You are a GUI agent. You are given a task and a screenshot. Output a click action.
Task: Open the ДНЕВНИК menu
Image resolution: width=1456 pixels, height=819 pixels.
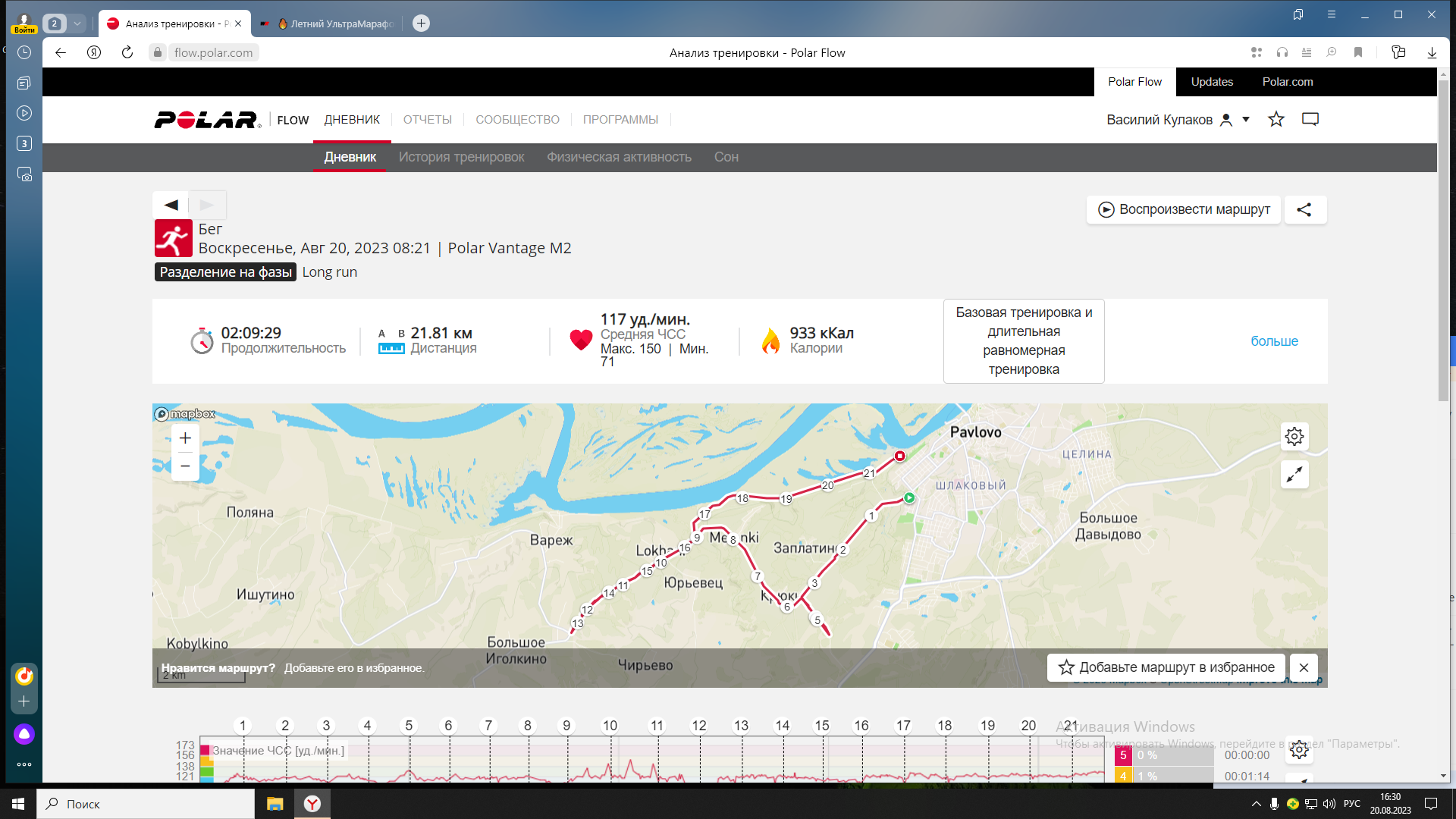[x=352, y=120]
